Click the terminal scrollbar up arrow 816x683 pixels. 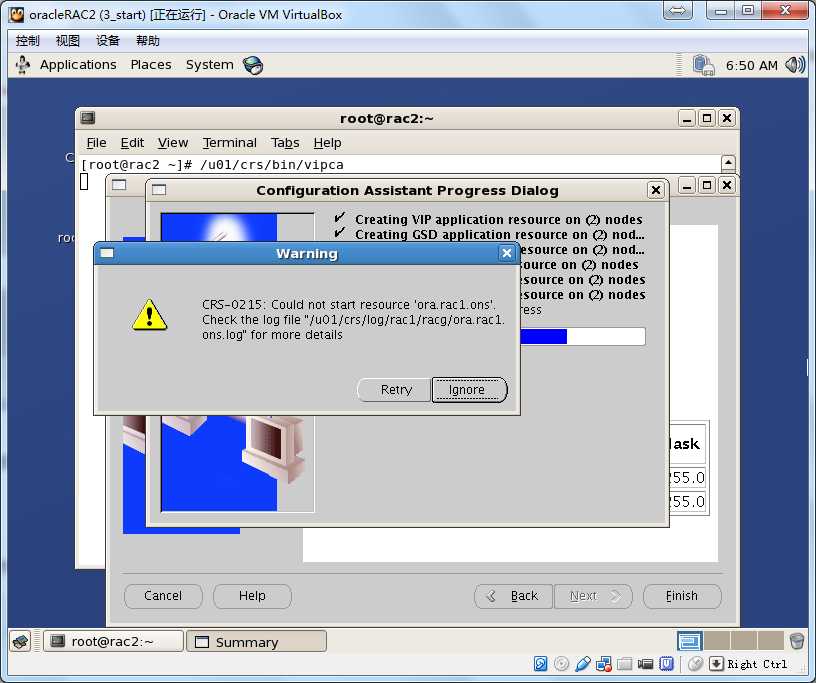coord(728,163)
